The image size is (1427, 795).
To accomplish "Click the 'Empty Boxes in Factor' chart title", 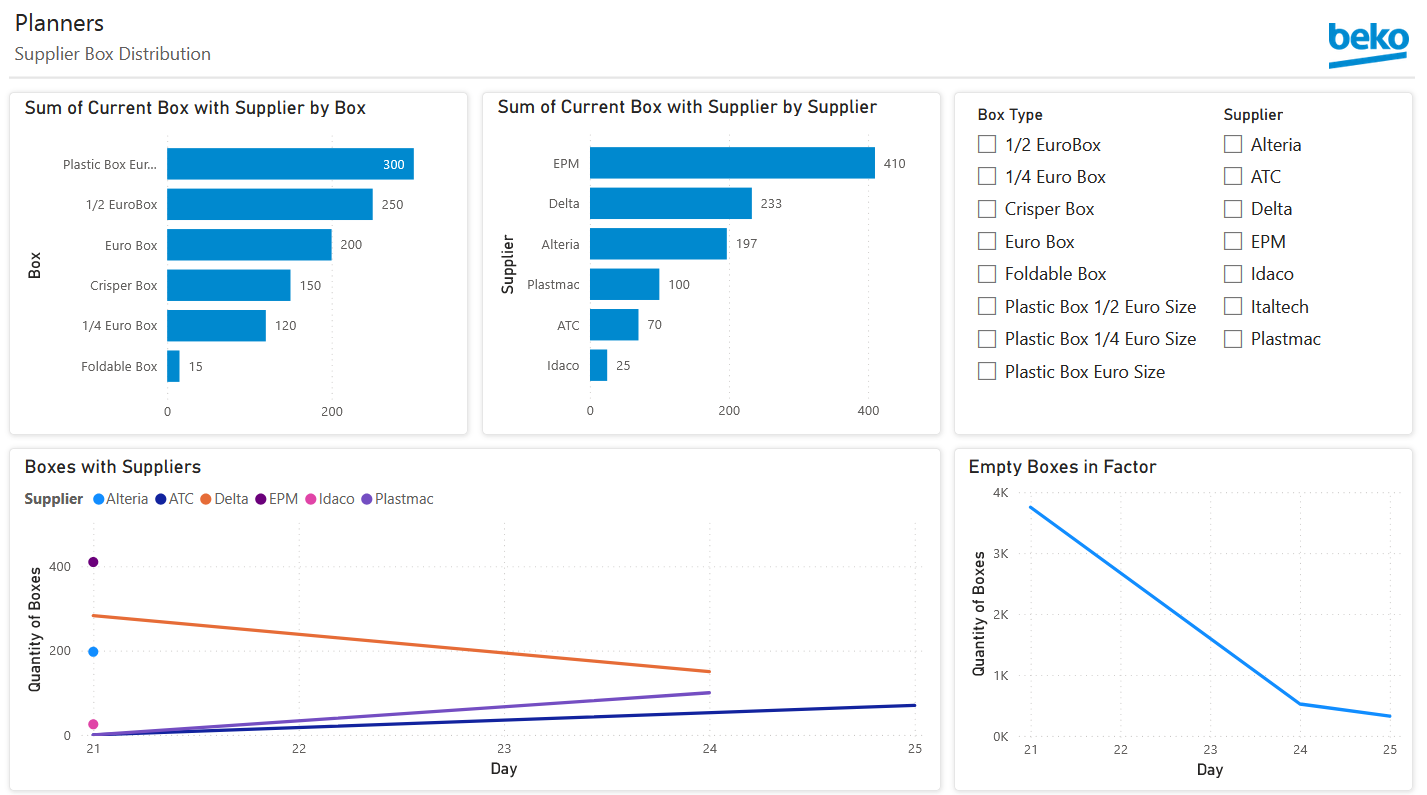I will pos(1062,467).
